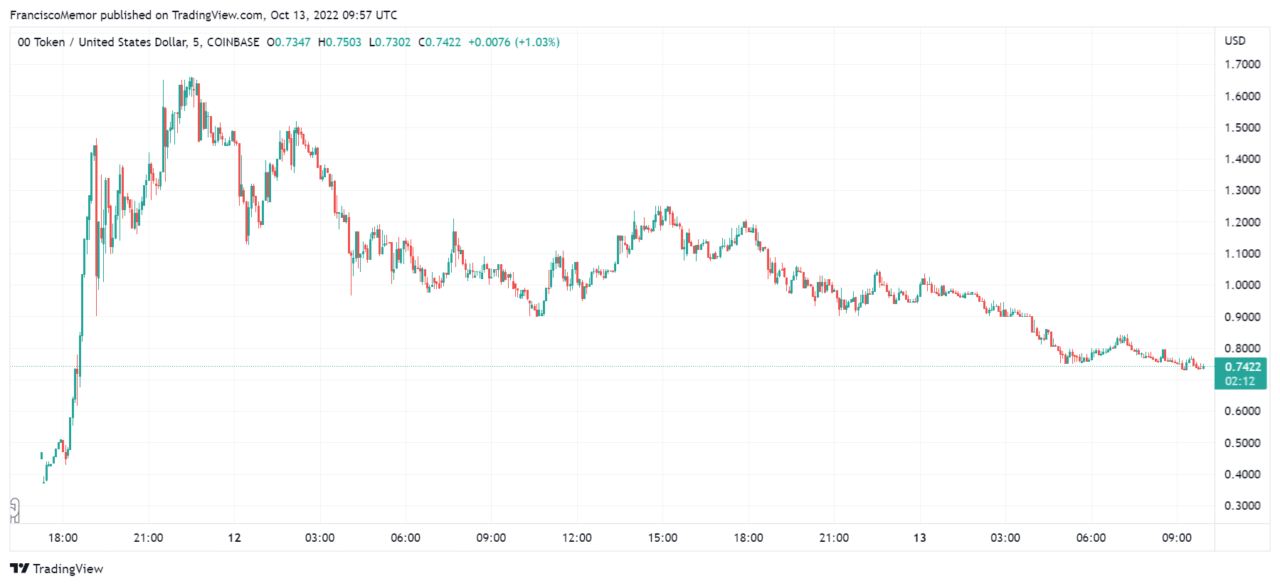Click the high price value 0.7503
Screen dimensions: 1280x586
[x=345, y=42]
